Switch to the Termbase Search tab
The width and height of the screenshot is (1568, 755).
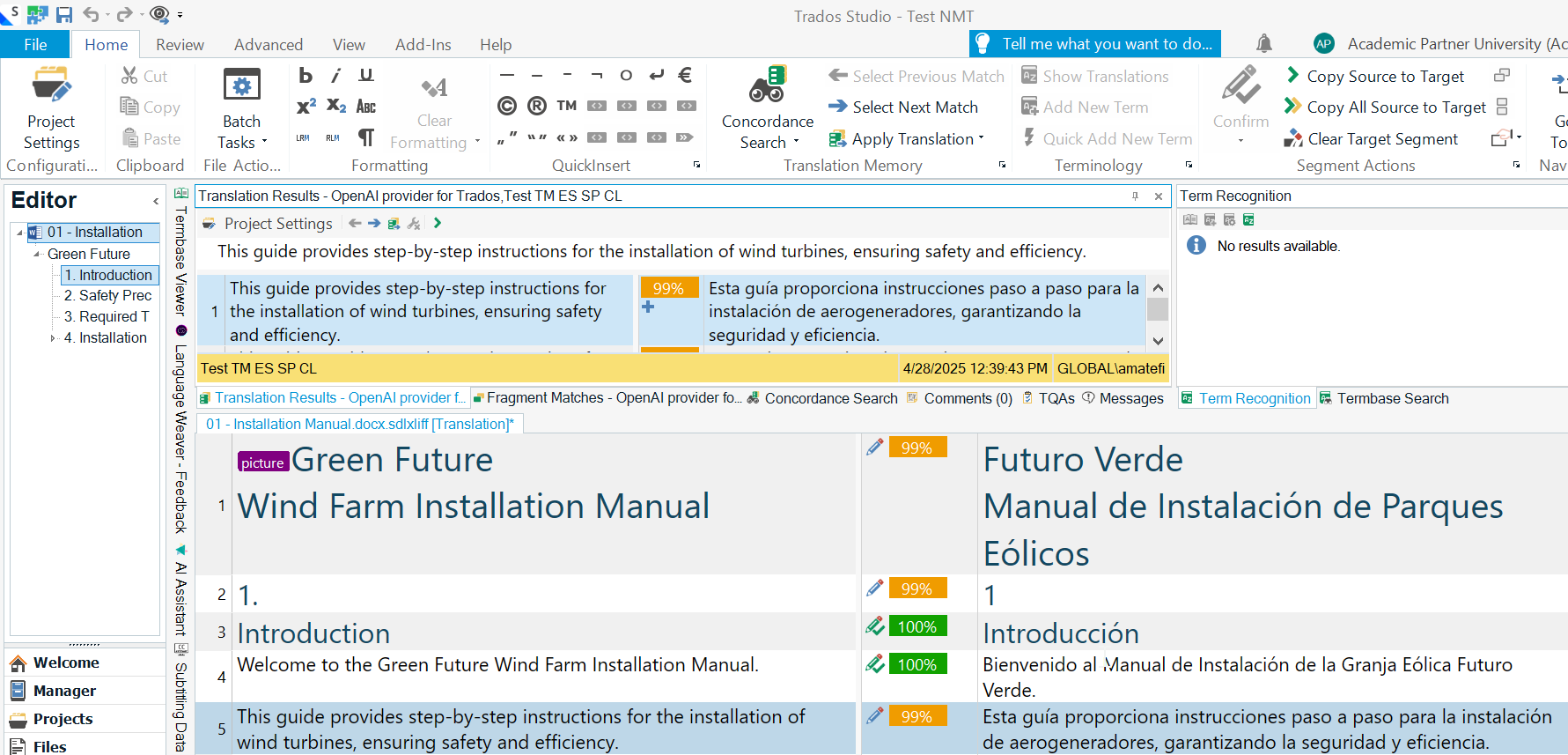coord(1392,399)
